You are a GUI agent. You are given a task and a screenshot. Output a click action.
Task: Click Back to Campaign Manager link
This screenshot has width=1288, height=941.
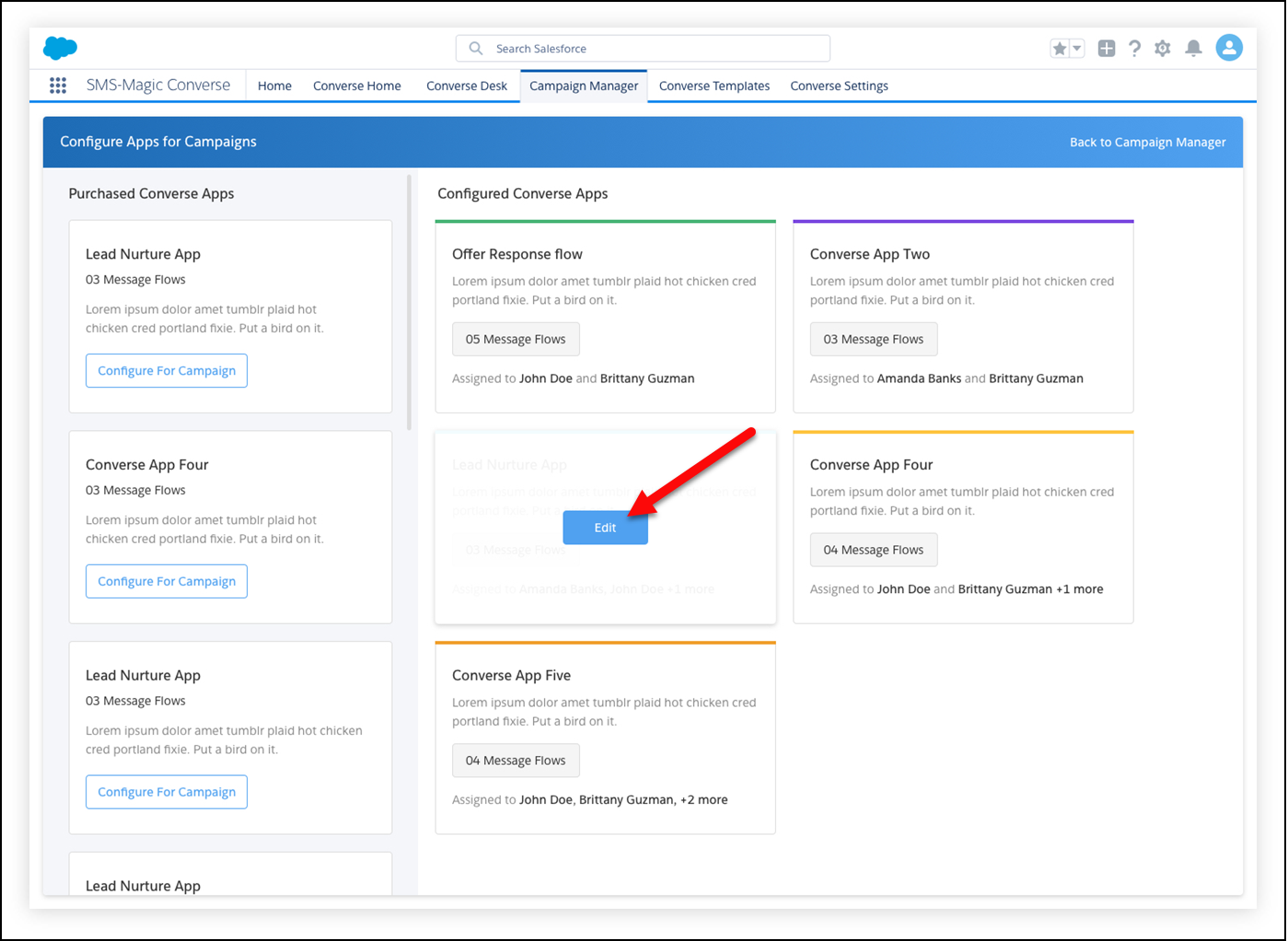coord(1147,143)
